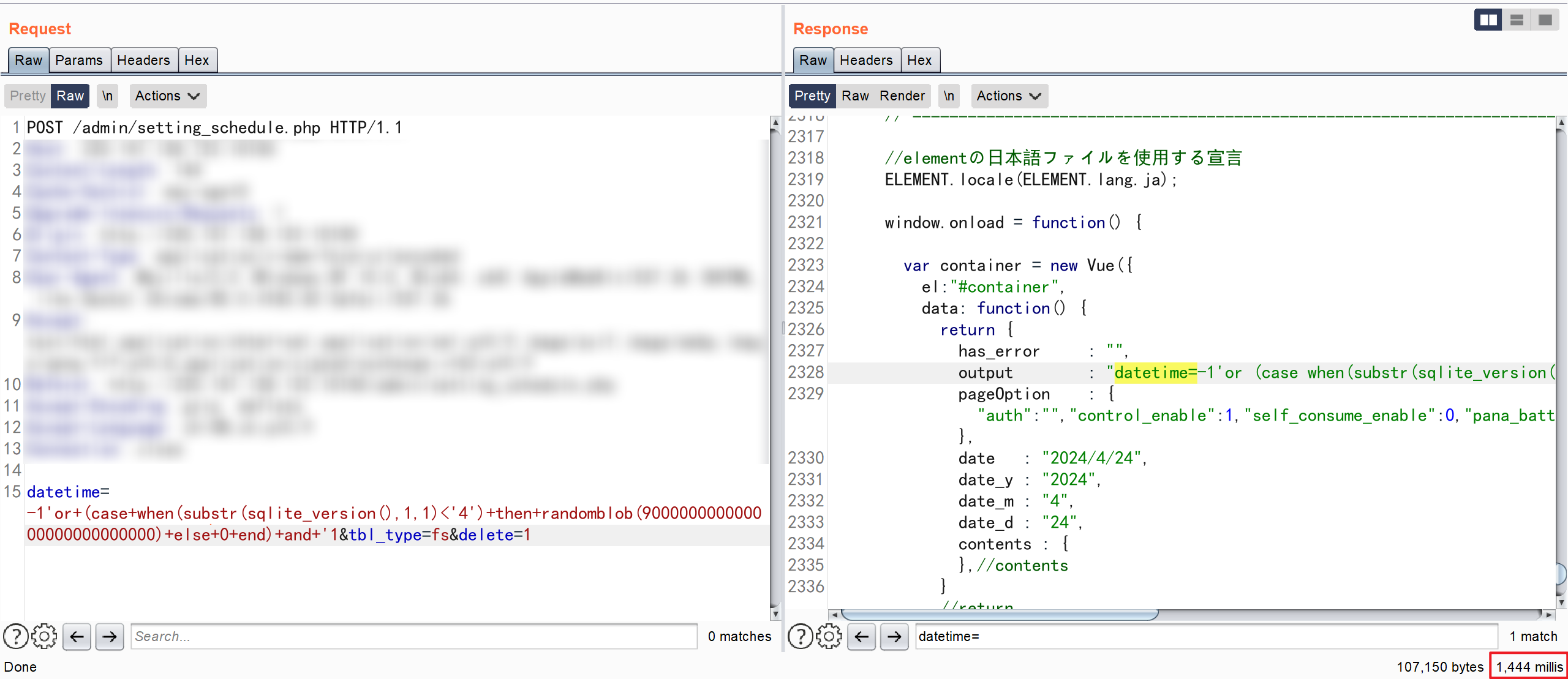
Task: Click the el:"#container" line
Action: pos(993,287)
